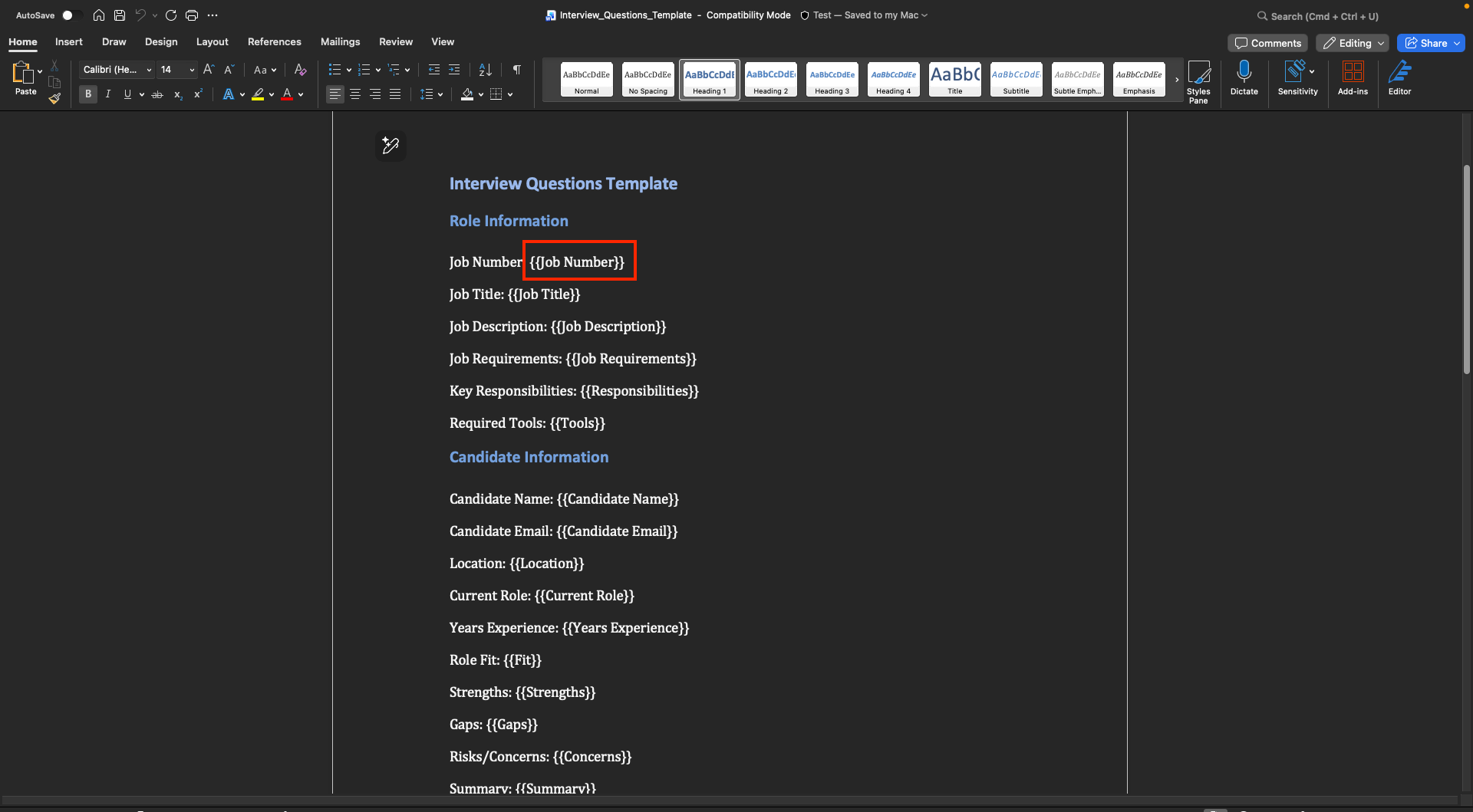1473x812 pixels.
Task: Click the Comments button
Action: coord(1267,43)
